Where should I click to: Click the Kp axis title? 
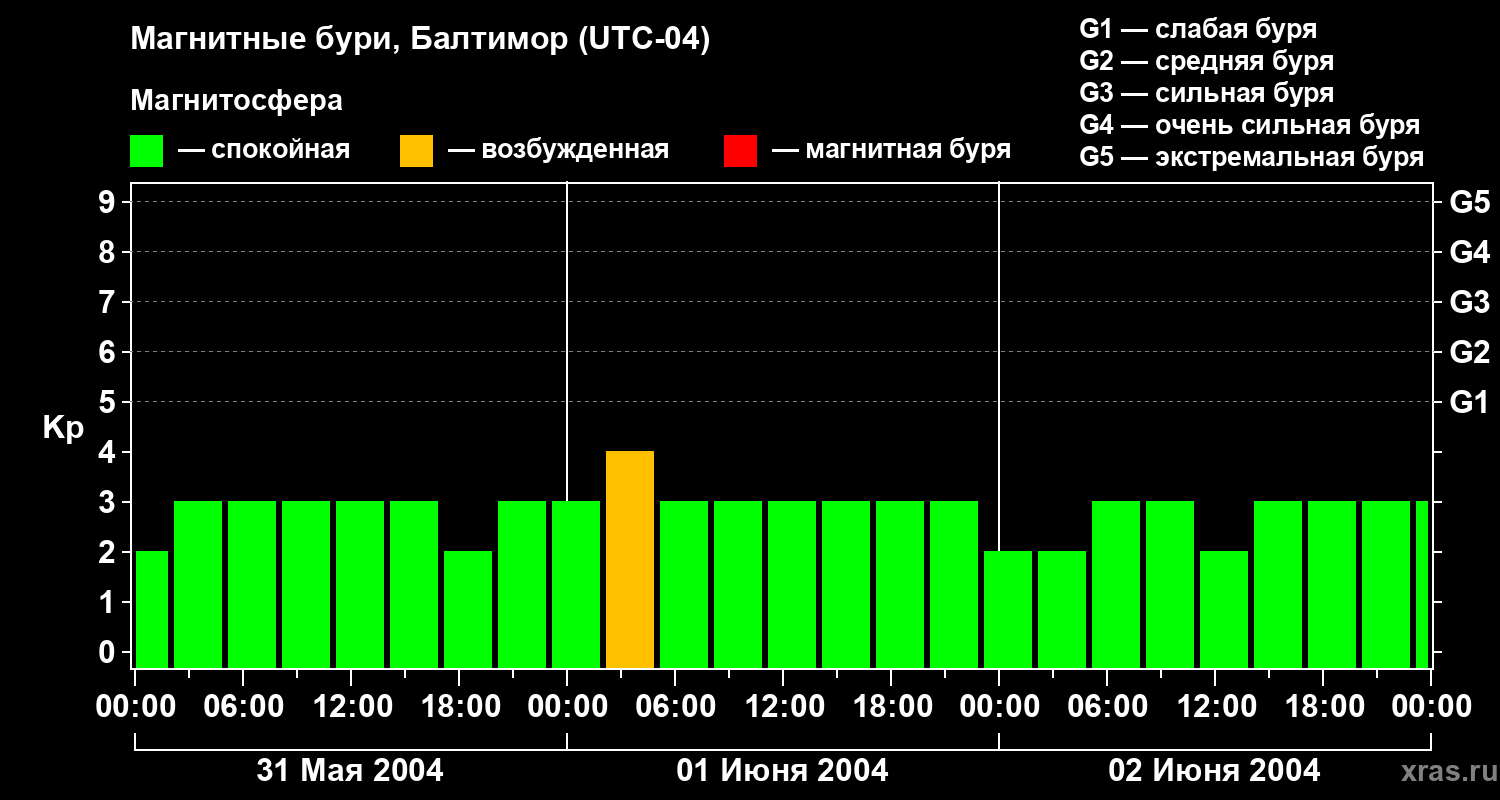[x=63, y=428]
